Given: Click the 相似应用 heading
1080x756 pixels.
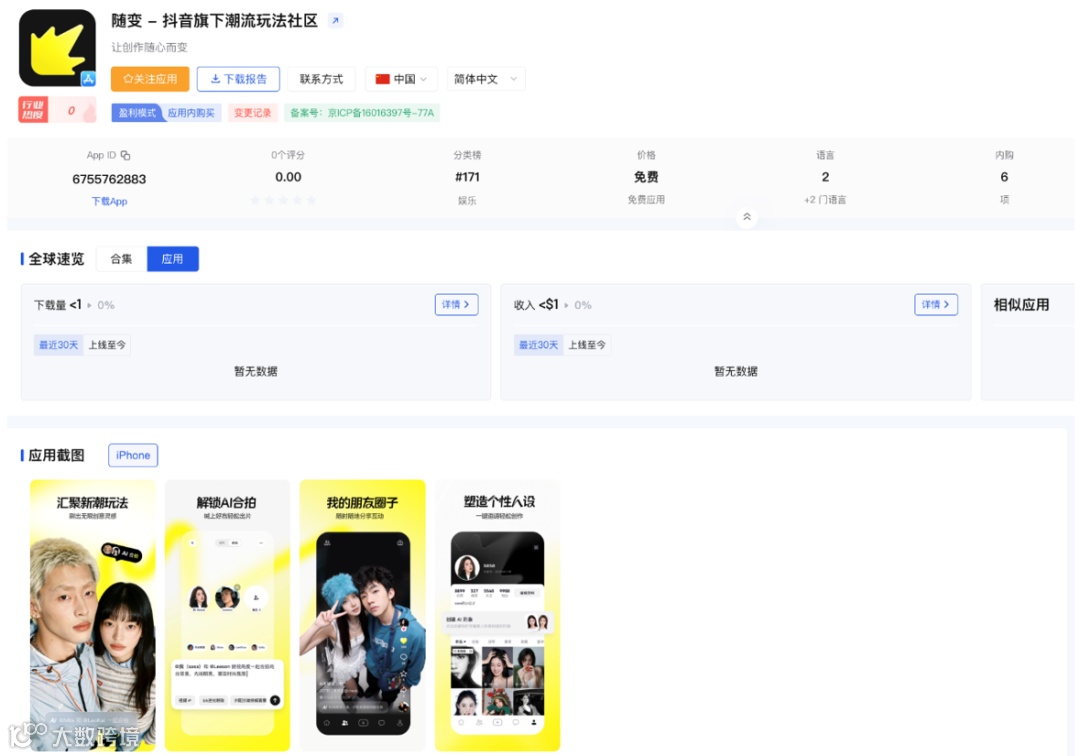Looking at the screenshot, I should coord(1021,305).
